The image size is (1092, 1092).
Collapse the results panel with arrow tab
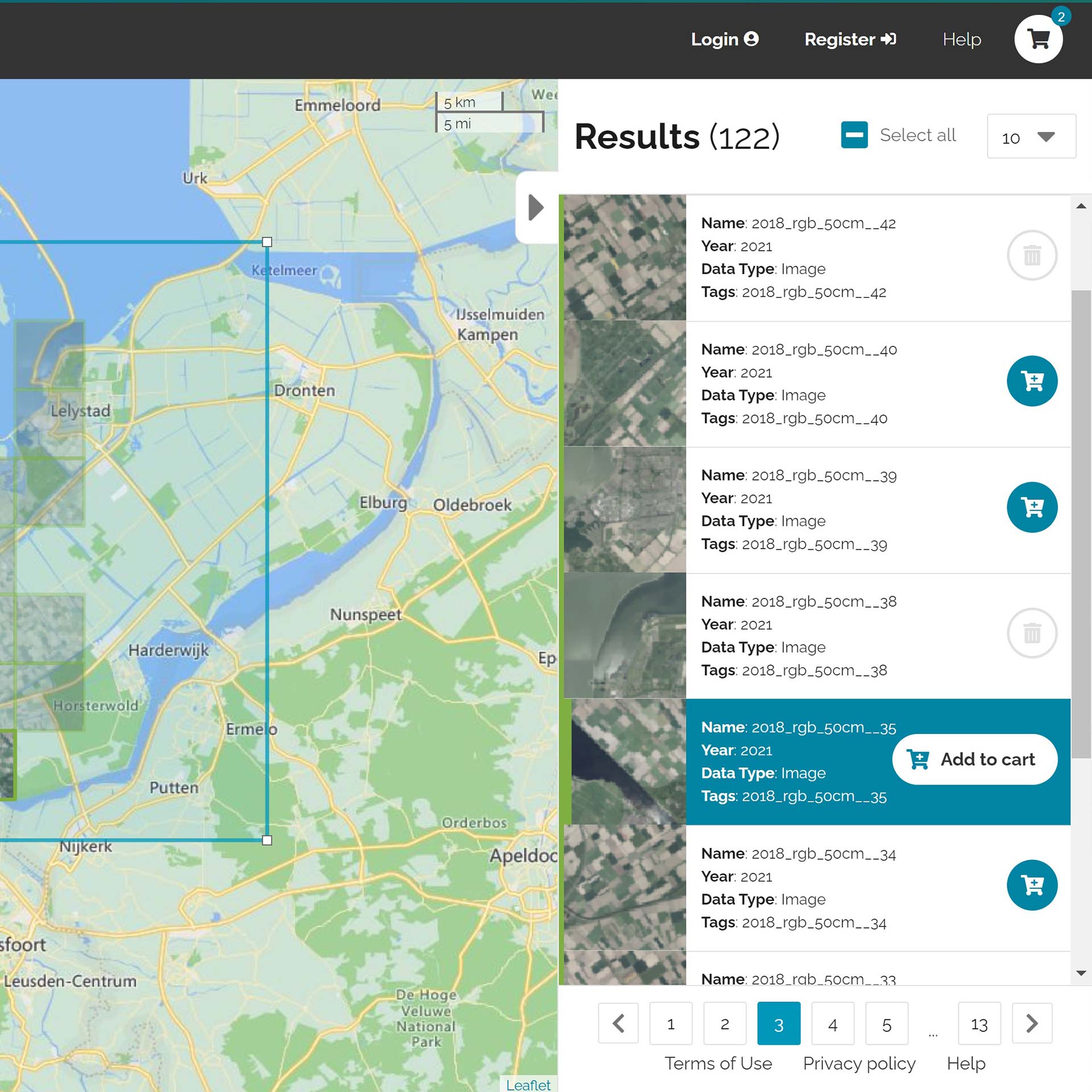tap(536, 208)
